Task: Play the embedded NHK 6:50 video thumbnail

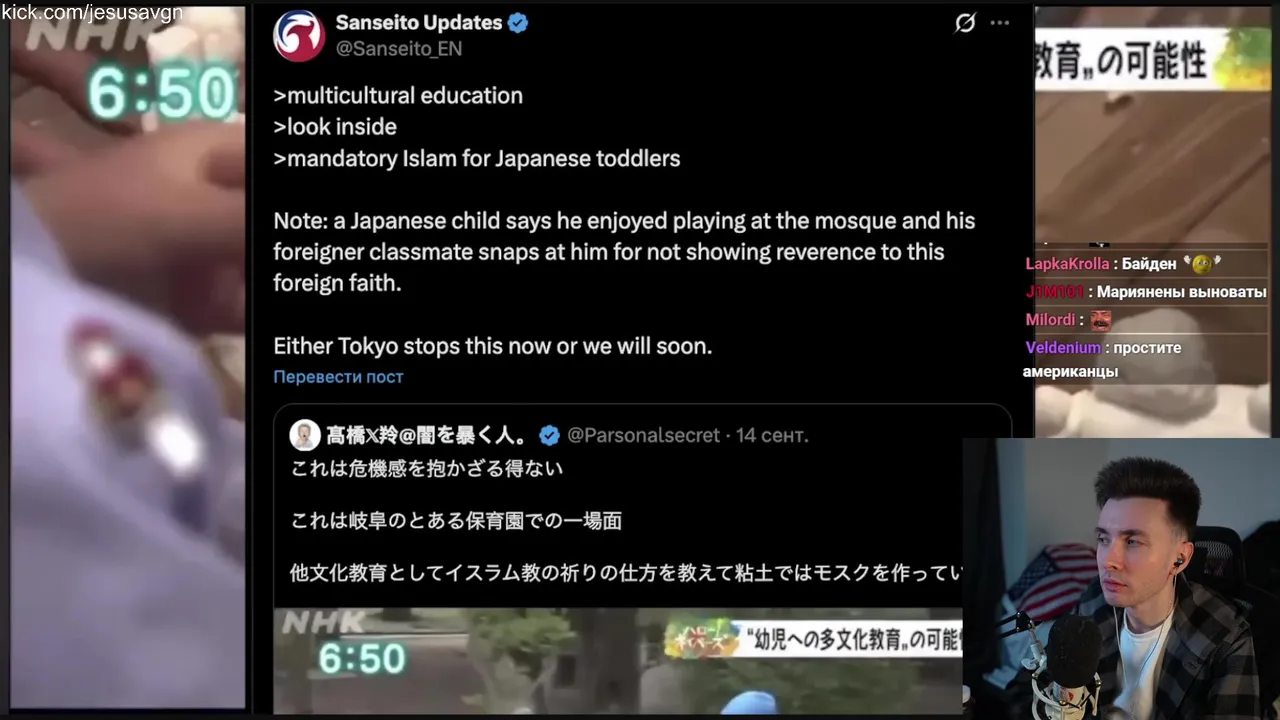Action: [618, 660]
